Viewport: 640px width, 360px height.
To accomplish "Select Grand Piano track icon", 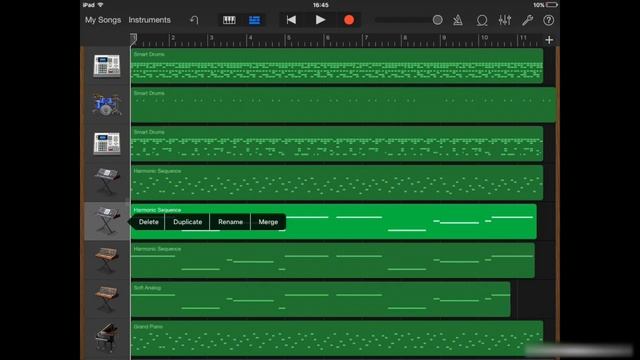I will coord(107,338).
